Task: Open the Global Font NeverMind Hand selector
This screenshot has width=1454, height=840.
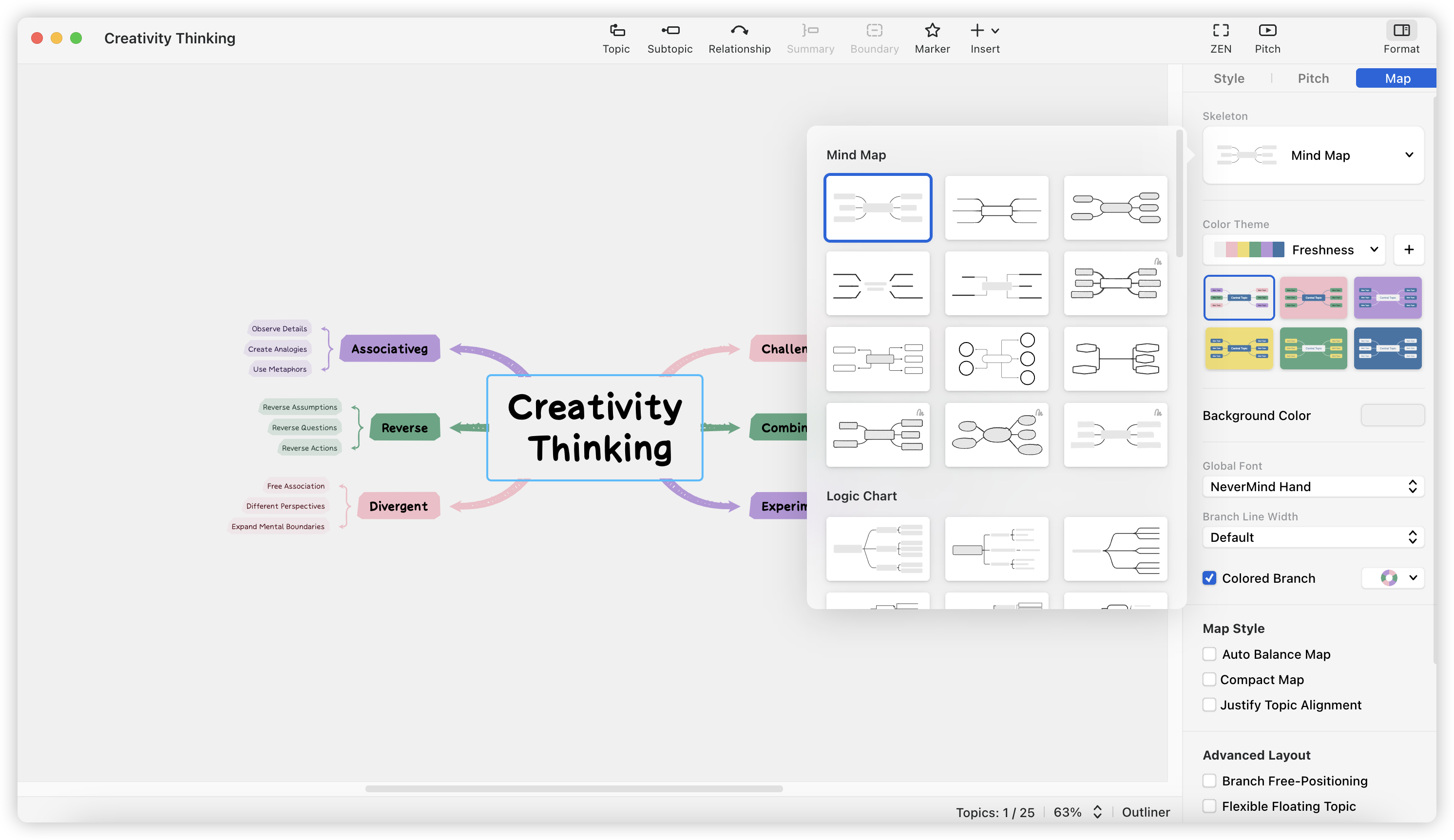Action: tap(1313, 487)
